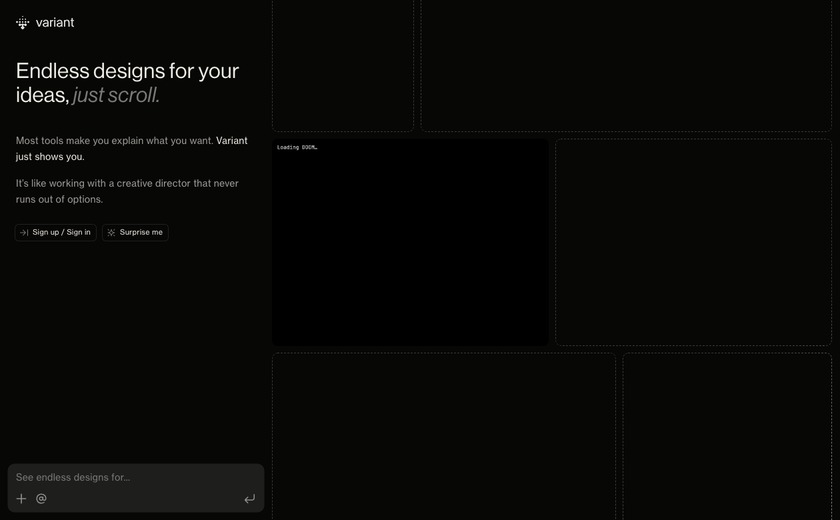Click the Variant dotted logo icon
The height and width of the screenshot is (520, 840).
click(x=22, y=23)
